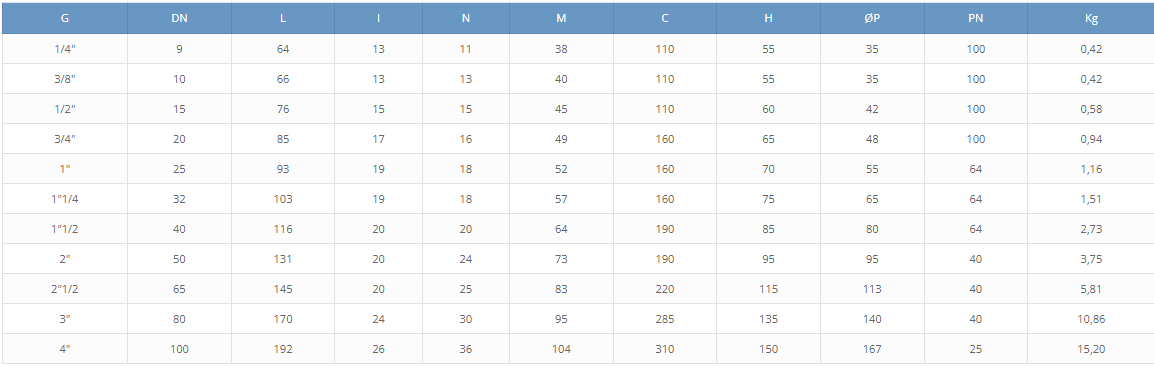Click the DN column header

(180, 18)
